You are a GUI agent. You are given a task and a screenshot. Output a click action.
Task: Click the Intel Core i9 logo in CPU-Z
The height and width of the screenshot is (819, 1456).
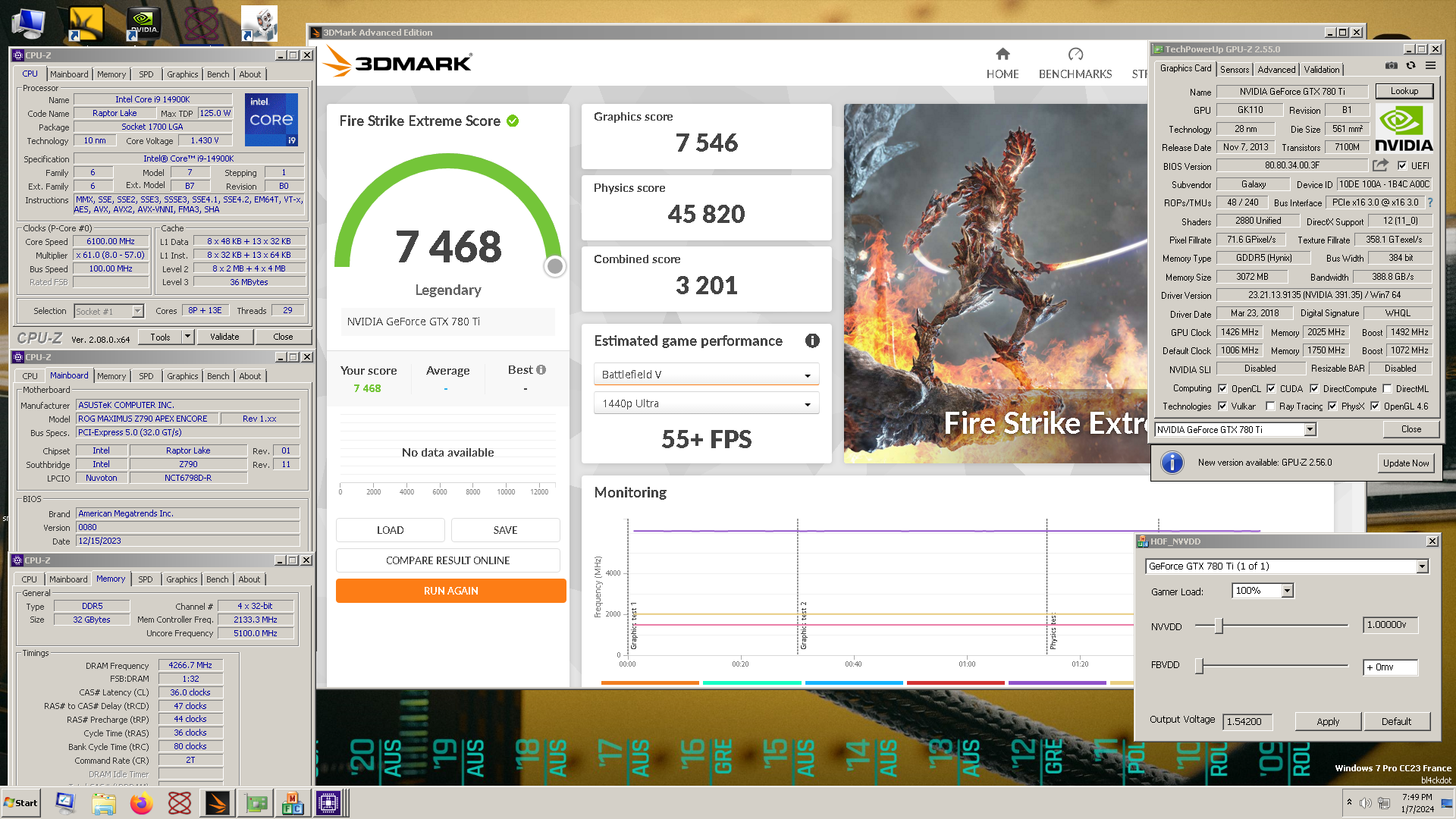click(271, 120)
